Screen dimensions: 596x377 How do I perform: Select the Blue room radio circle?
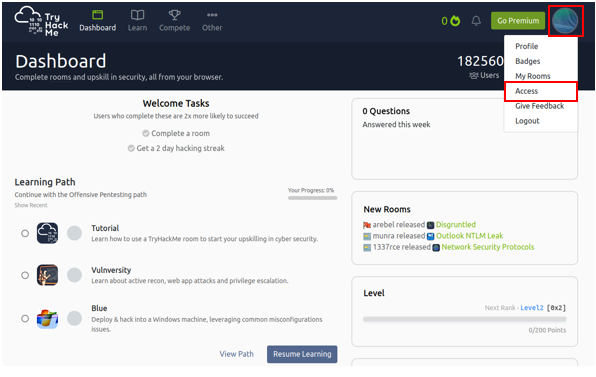point(25,318)
